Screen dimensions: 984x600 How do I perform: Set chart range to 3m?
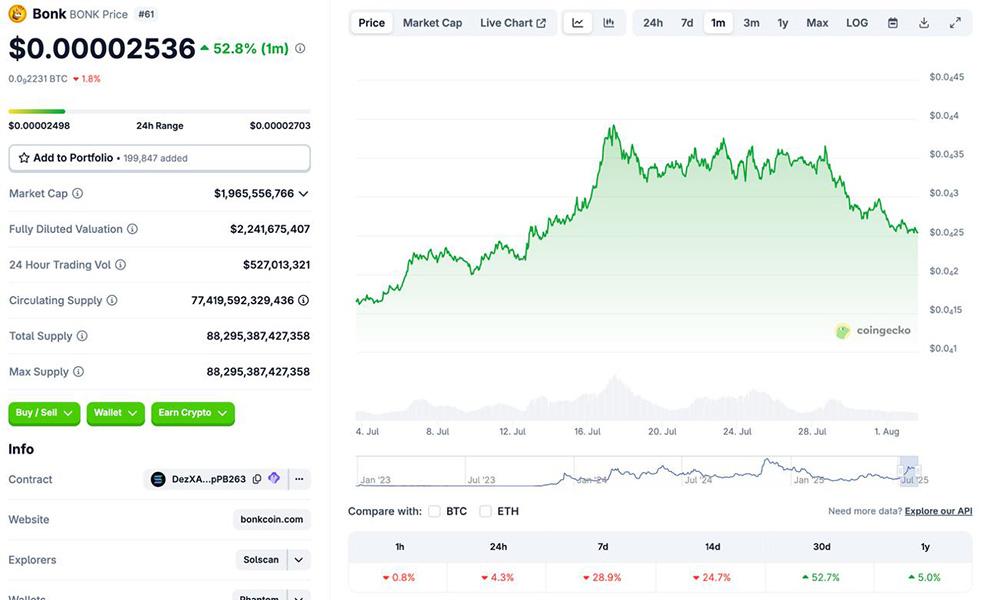tap(751, 23)
